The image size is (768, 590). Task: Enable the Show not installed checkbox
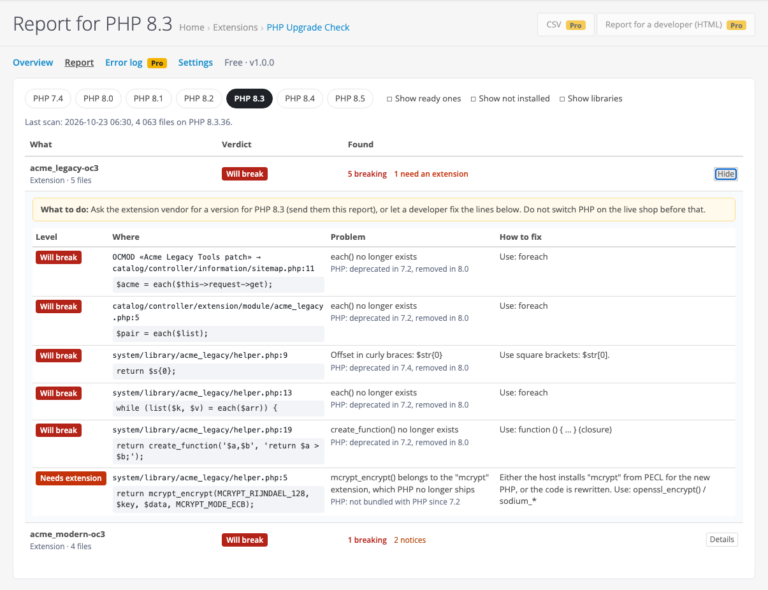[x=473, y=99]
